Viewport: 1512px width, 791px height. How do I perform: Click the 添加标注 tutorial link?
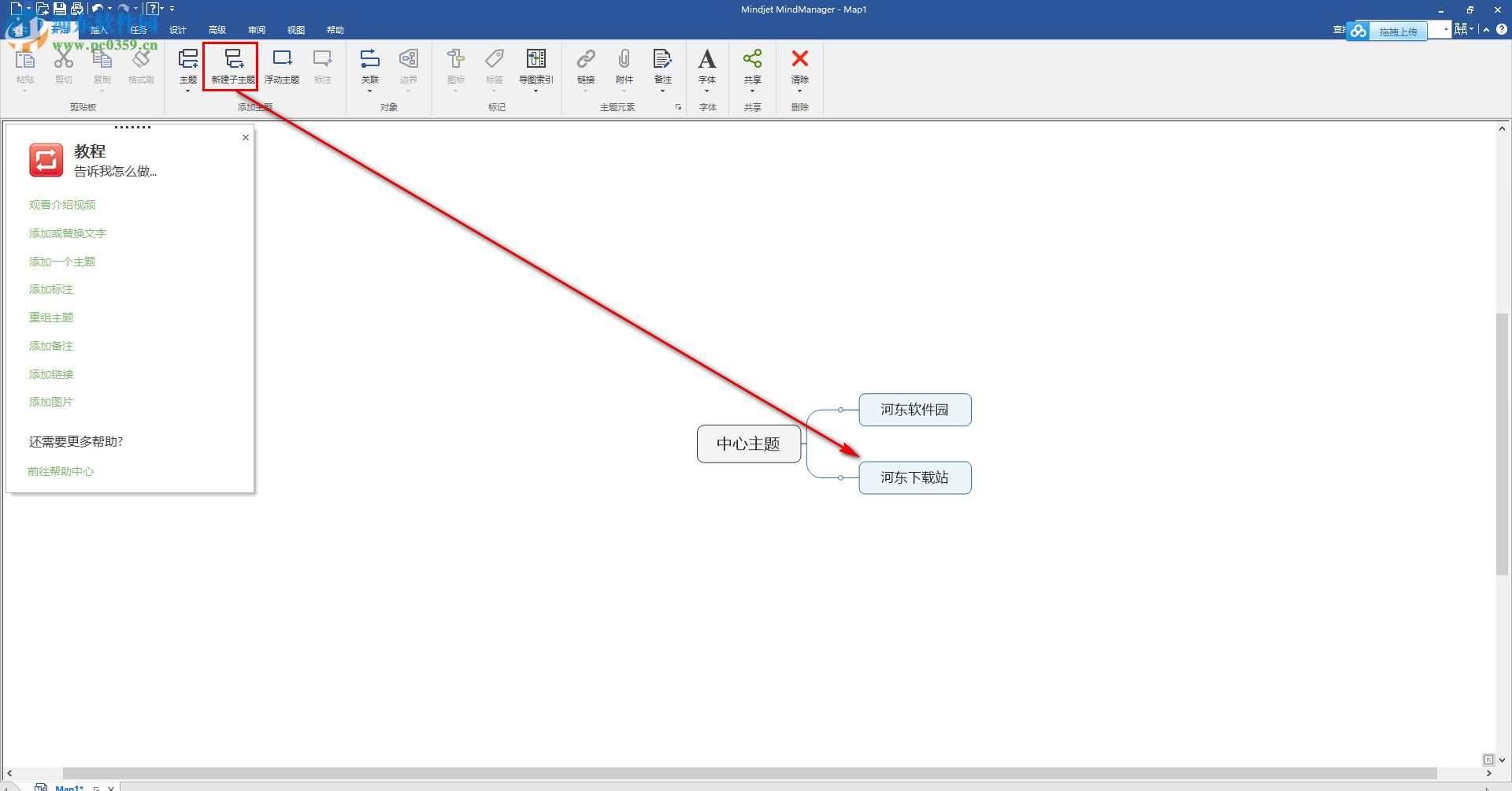click(x=51, y=289)
